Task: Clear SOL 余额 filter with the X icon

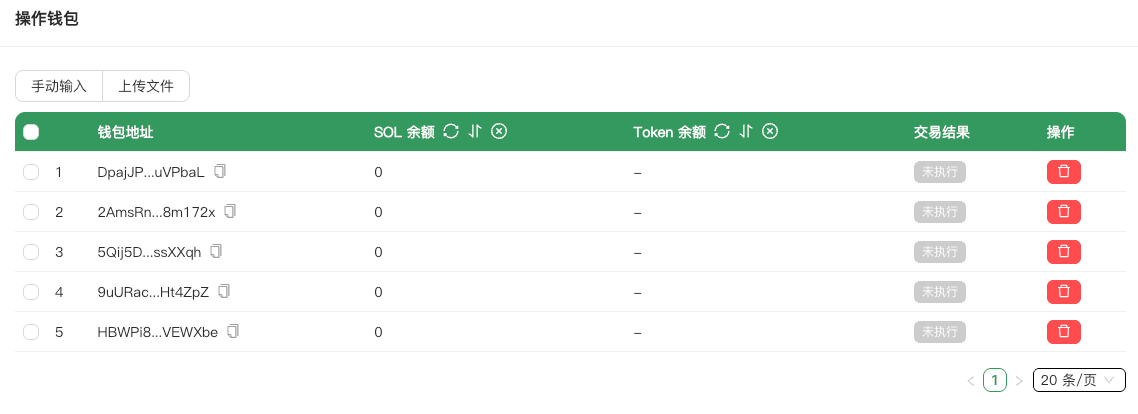Action: (499, 132)
